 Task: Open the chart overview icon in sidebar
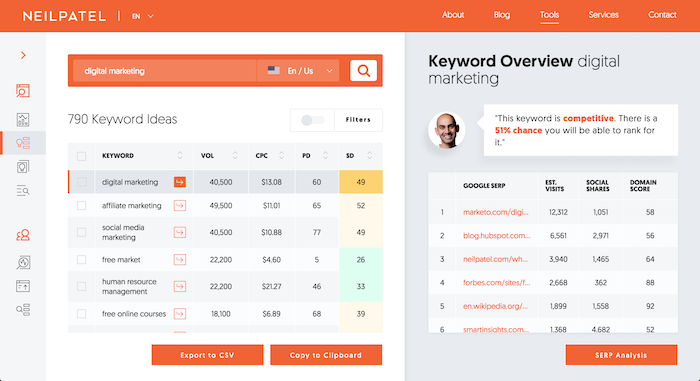pos(23,119)
